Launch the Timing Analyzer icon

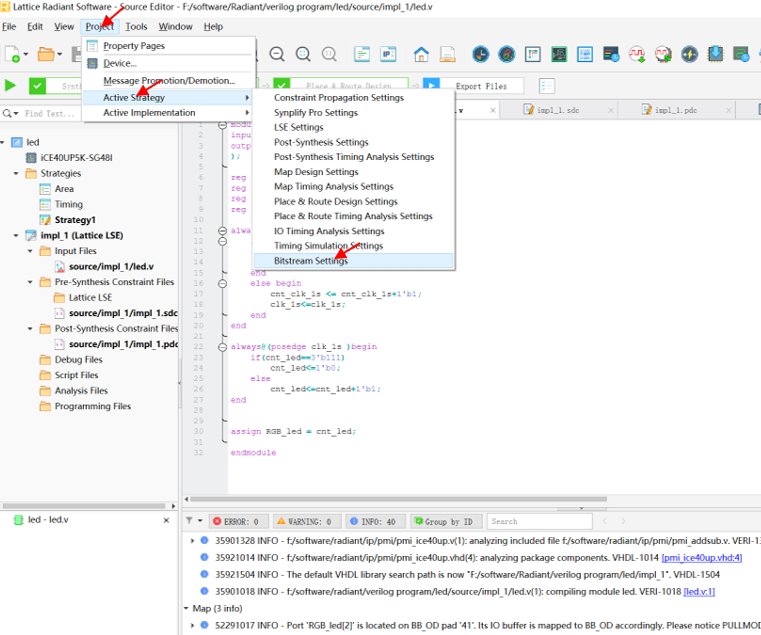coord(611,54)
